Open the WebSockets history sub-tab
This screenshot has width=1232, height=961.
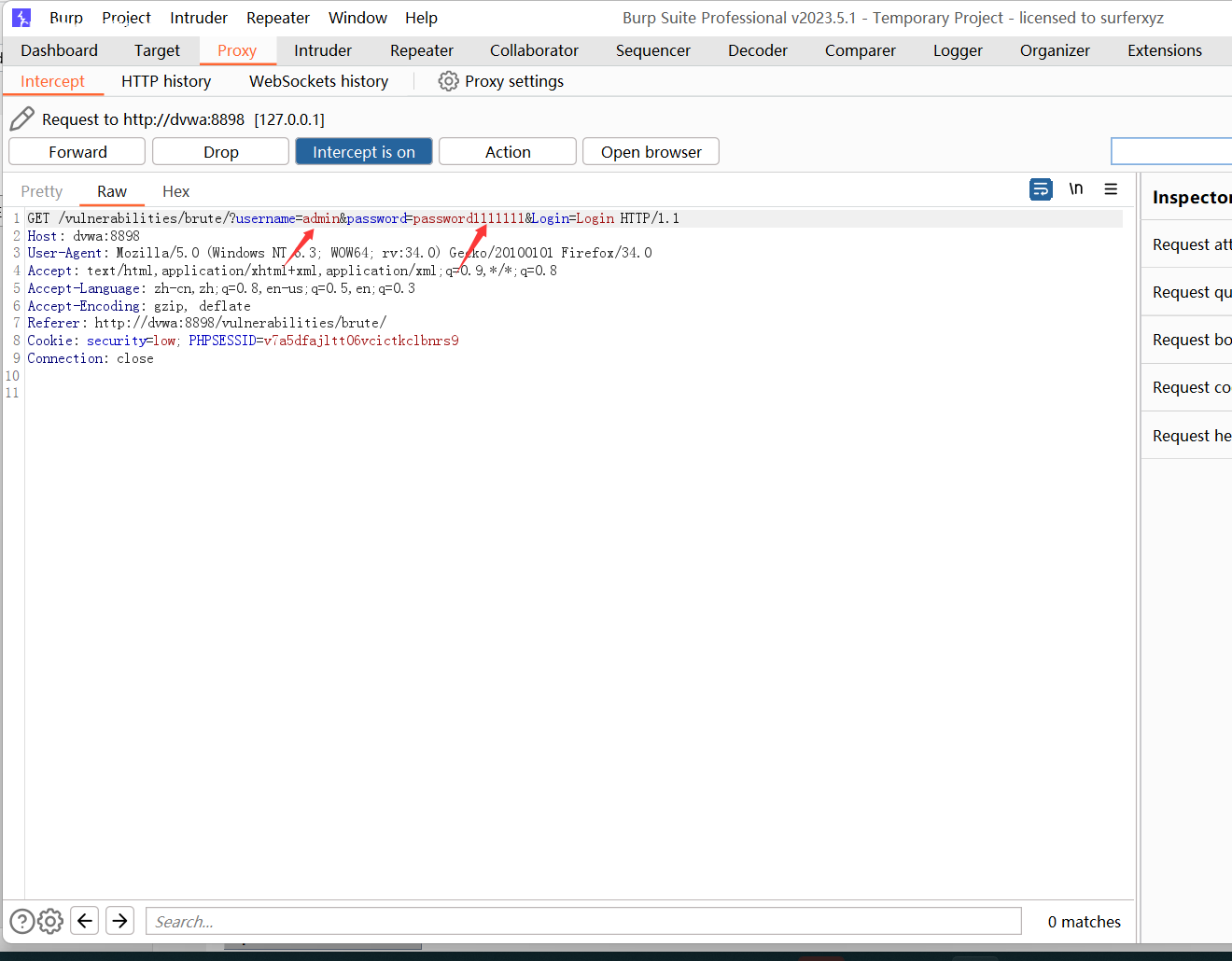(318, 81)
